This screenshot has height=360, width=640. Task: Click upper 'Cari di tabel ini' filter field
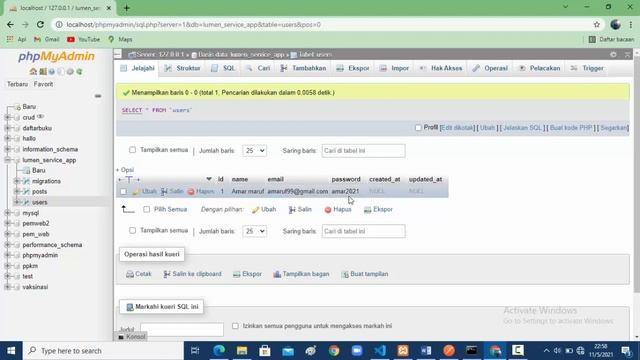[x=363, y=151]
